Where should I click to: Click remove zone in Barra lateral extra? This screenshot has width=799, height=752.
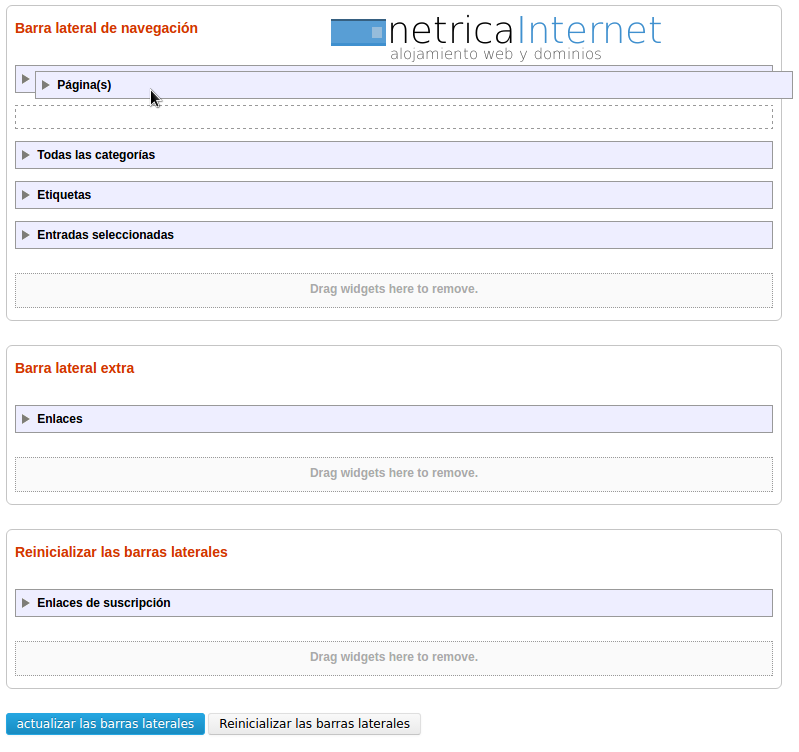(x=394, y=474)
